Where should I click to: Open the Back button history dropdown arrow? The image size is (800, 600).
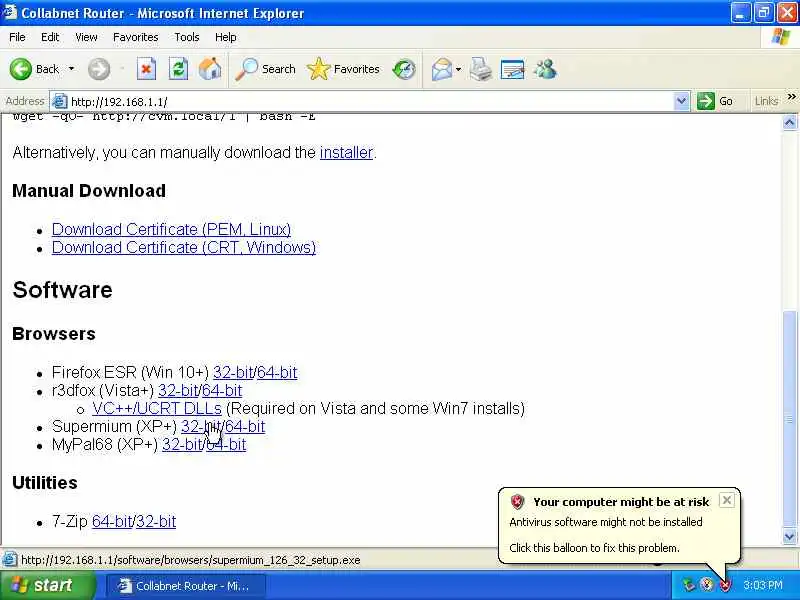pos(71,69)
